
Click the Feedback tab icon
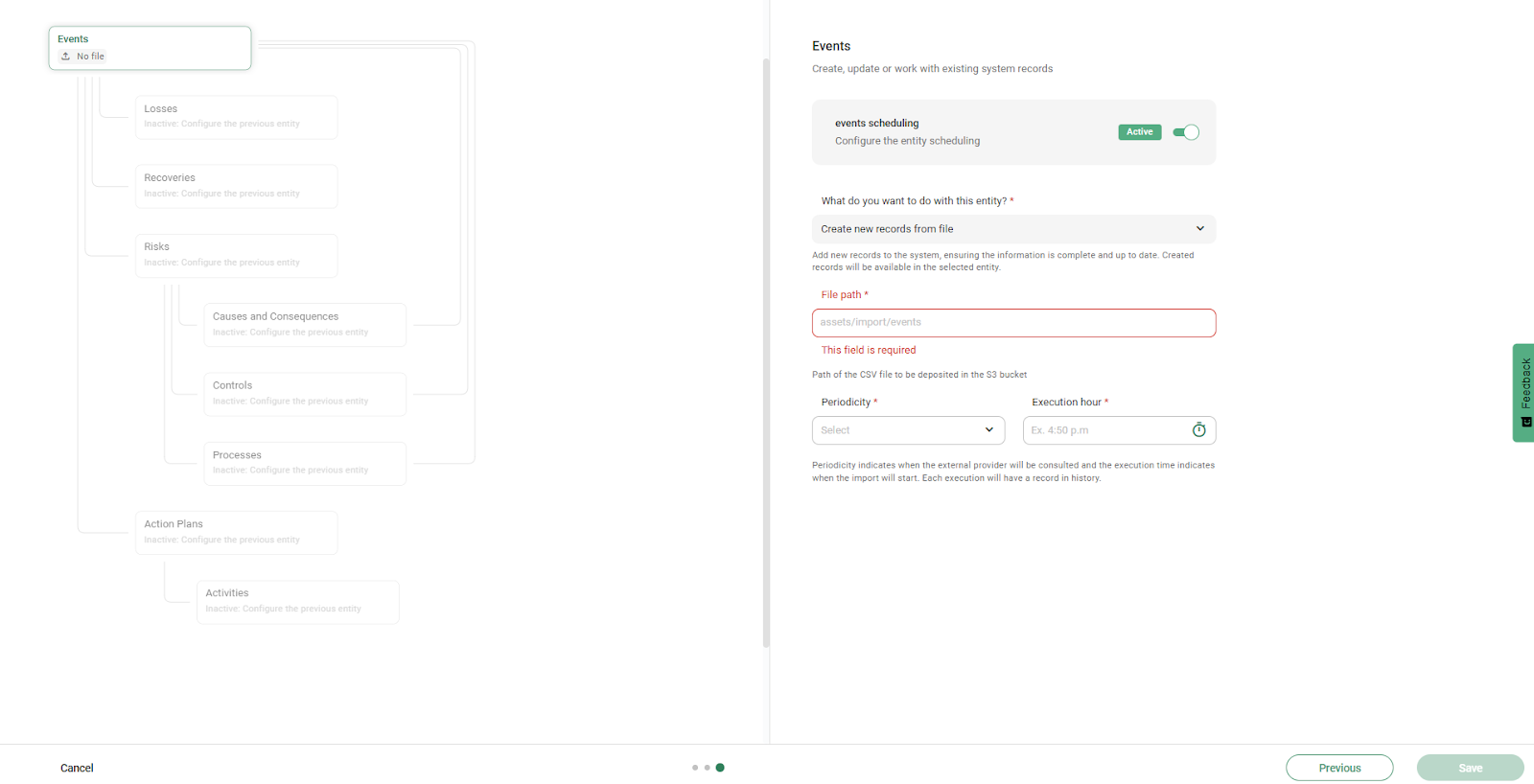pyautogui.click(x=1526, y=422)
